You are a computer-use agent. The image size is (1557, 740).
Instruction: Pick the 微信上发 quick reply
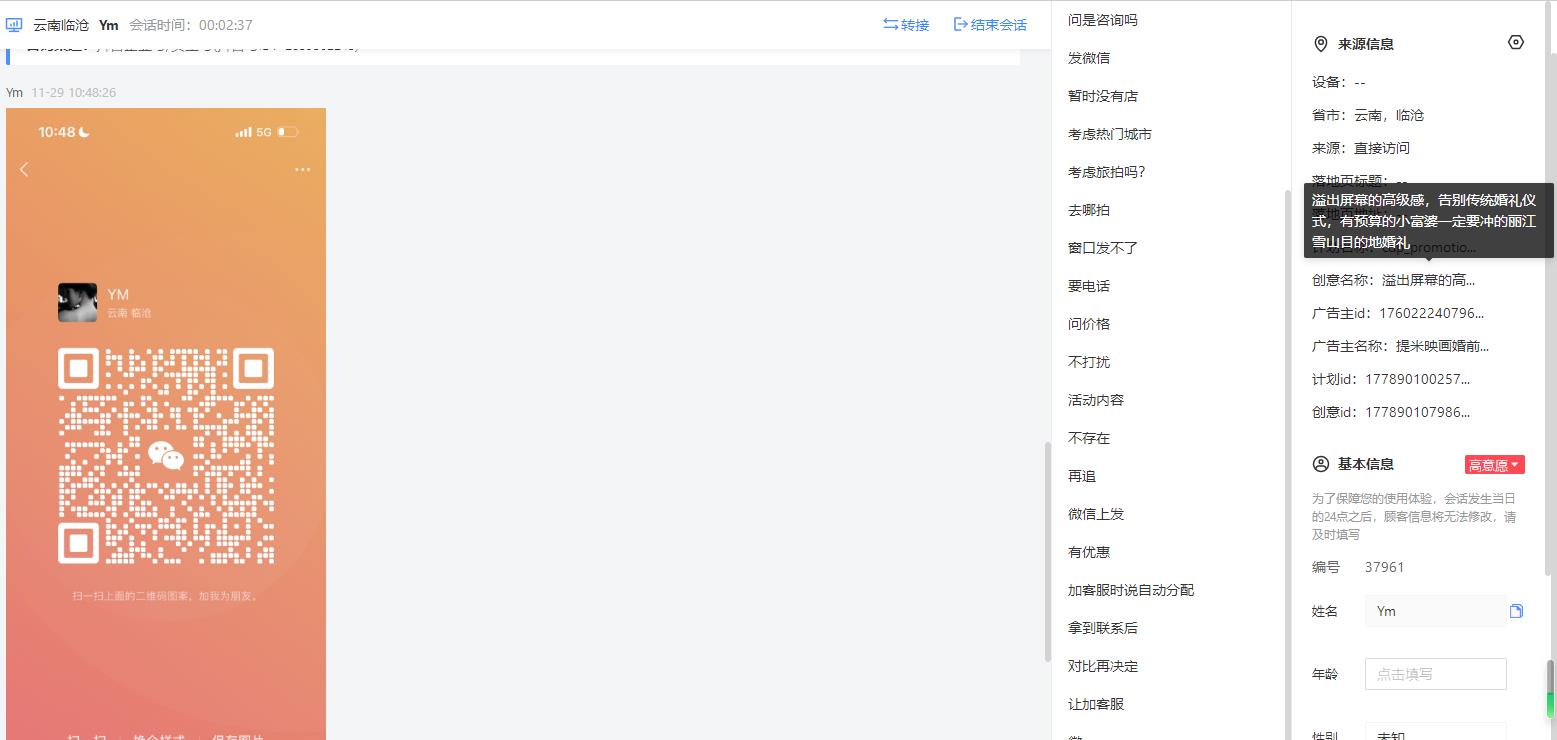pyautogui.click(x=1096, y=514)
